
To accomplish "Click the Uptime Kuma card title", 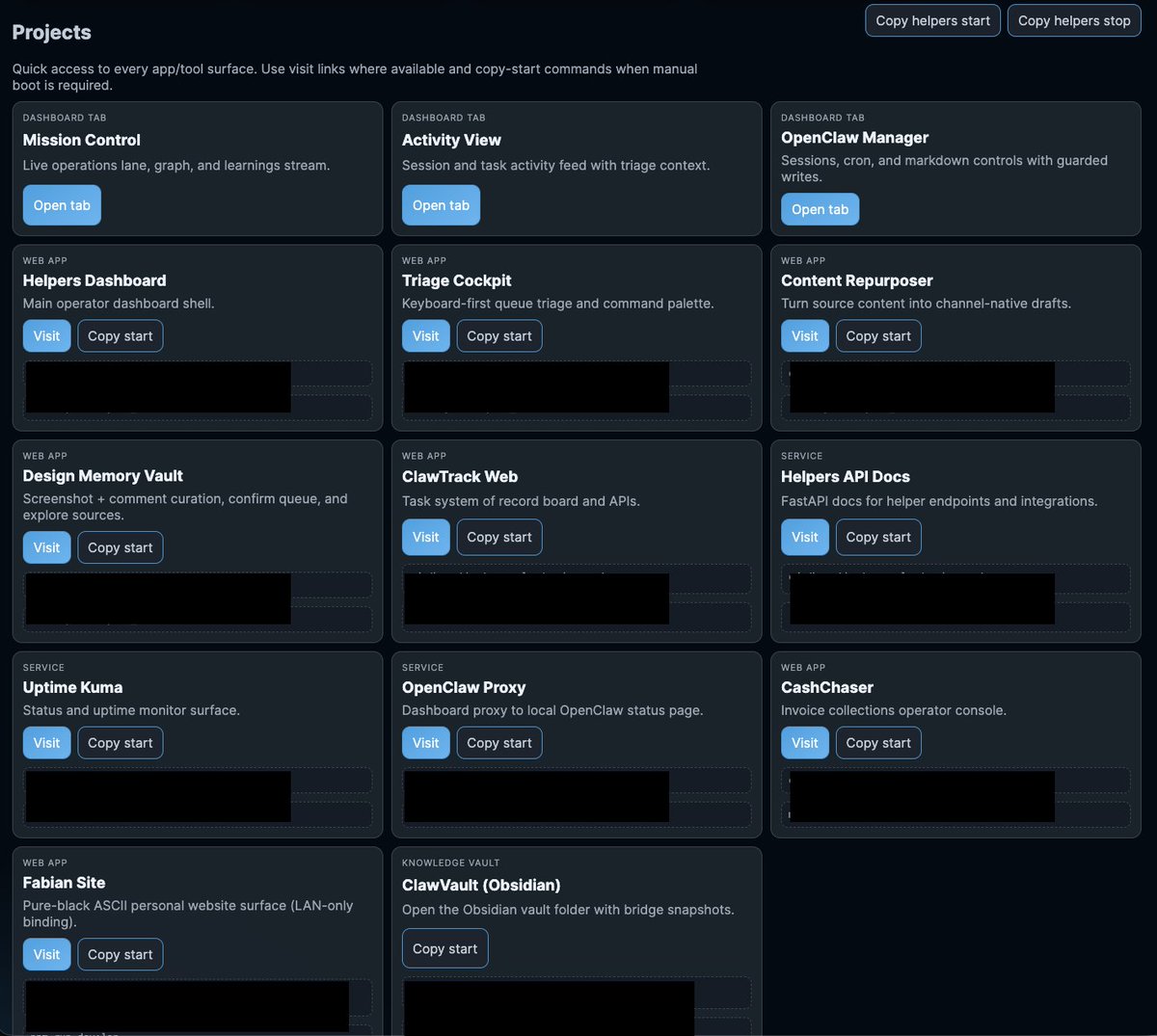I will pos(72,687).
